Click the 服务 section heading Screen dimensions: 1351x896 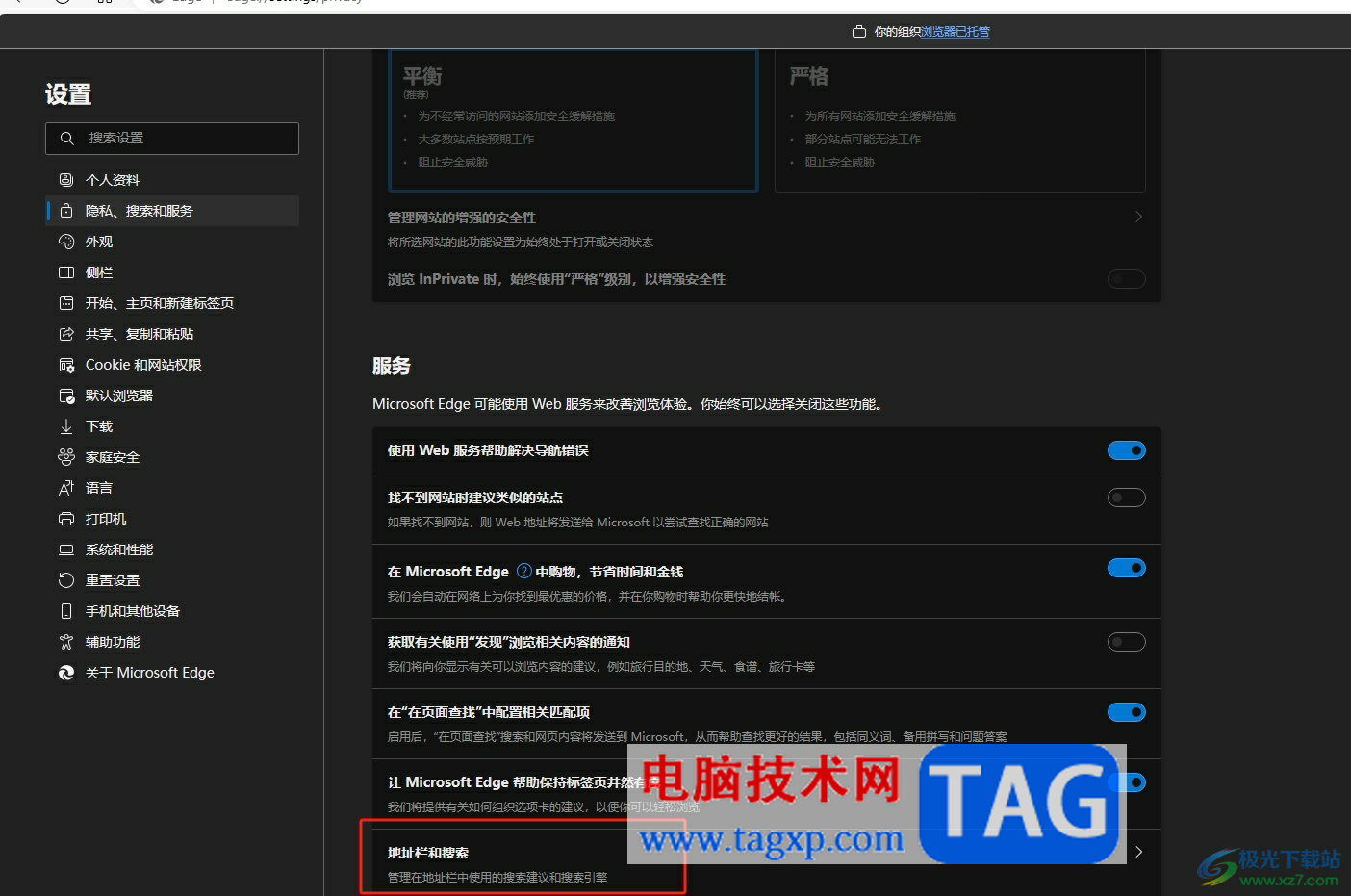(x=392, y=366)
